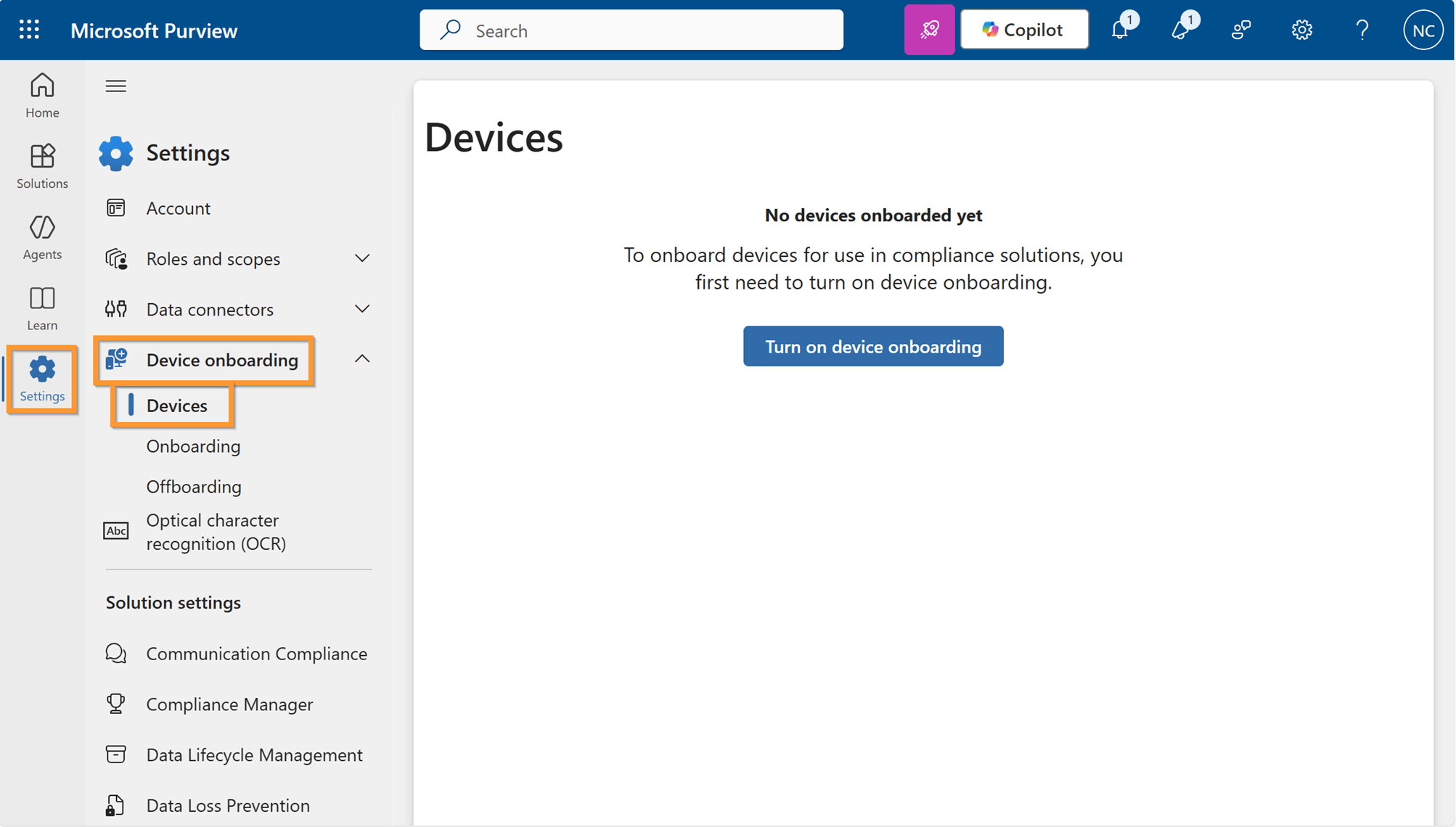Image resolution: width=1456 pixels, height=827 pixels.
Task: Open Copilot from the top bar
Action: pos(1023,29)
